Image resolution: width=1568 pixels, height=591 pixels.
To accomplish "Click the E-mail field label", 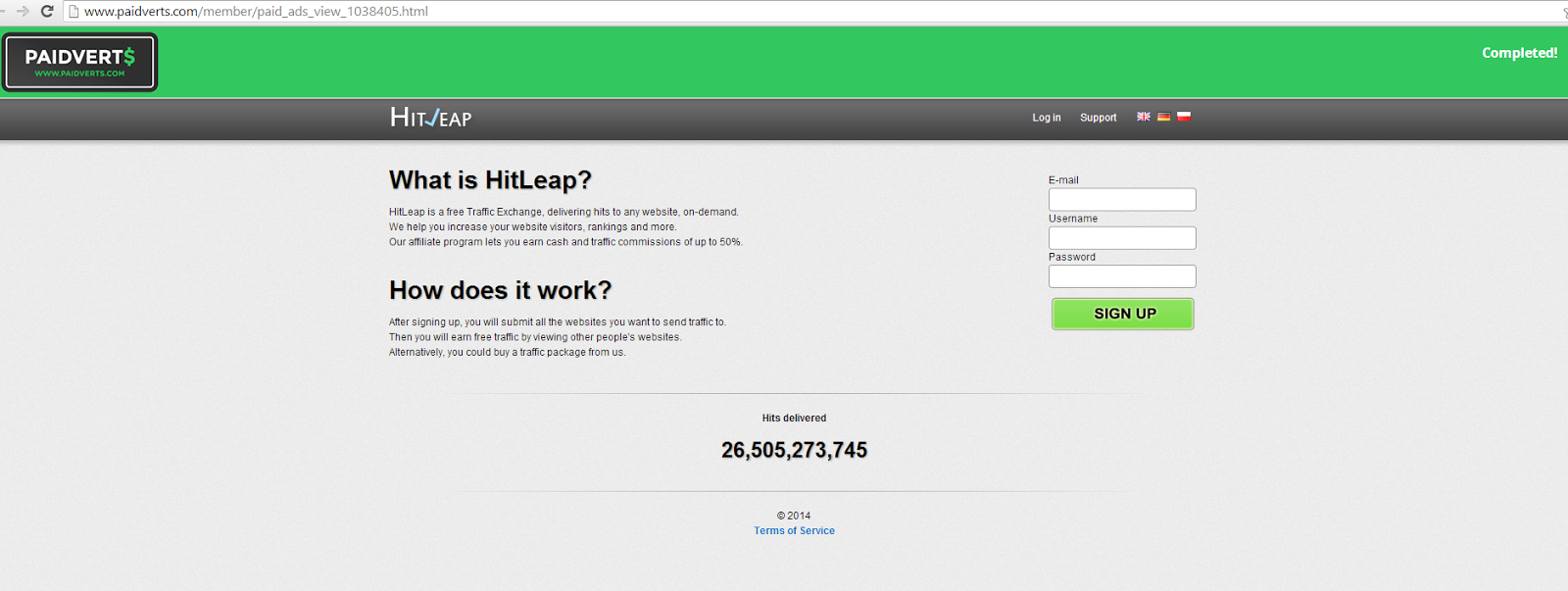I will [1063, 180].
